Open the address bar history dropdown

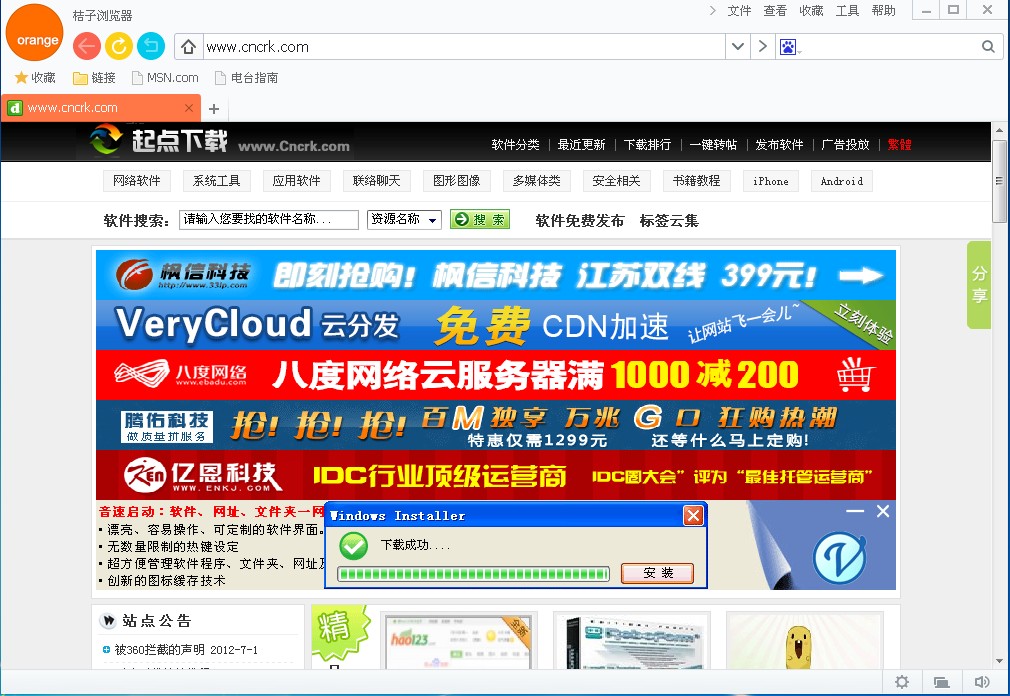738,46
